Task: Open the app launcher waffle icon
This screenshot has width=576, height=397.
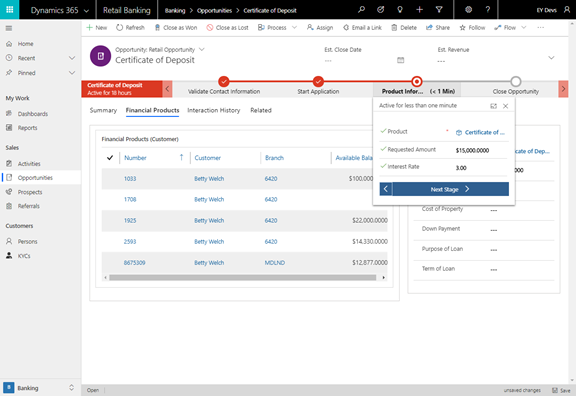Action: pos(10,10)
